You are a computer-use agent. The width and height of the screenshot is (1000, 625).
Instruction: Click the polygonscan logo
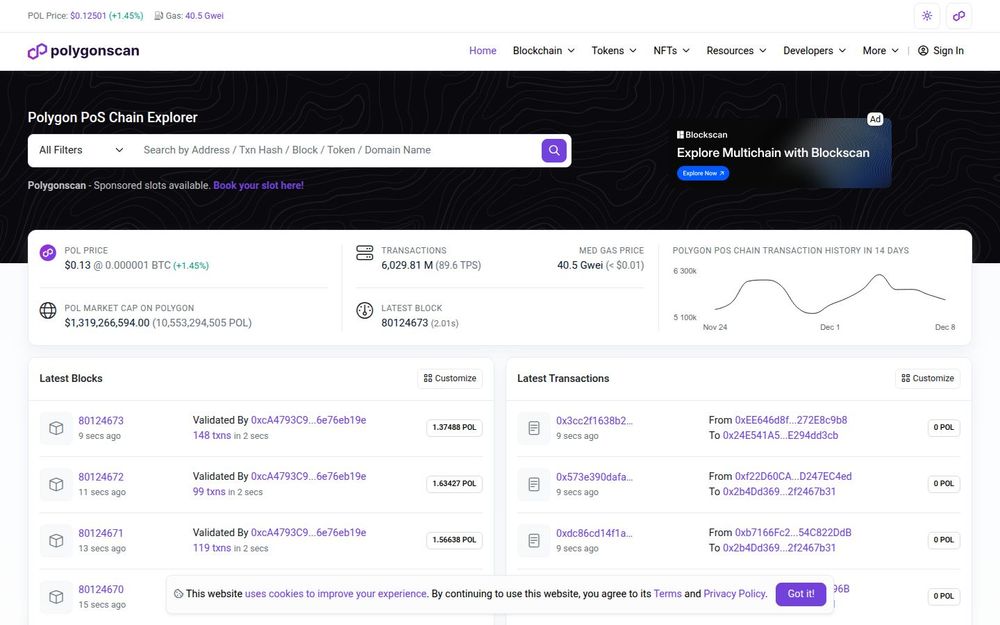[84, 51]
